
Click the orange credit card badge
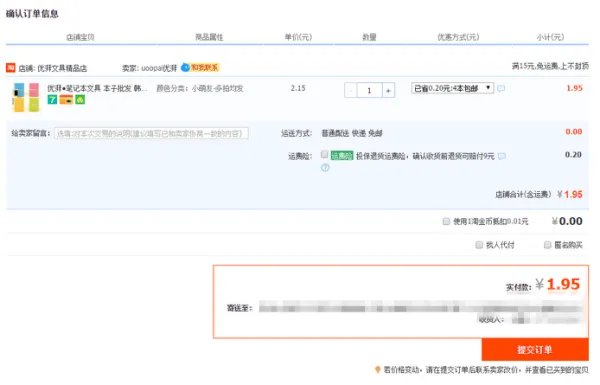point(66,100)
